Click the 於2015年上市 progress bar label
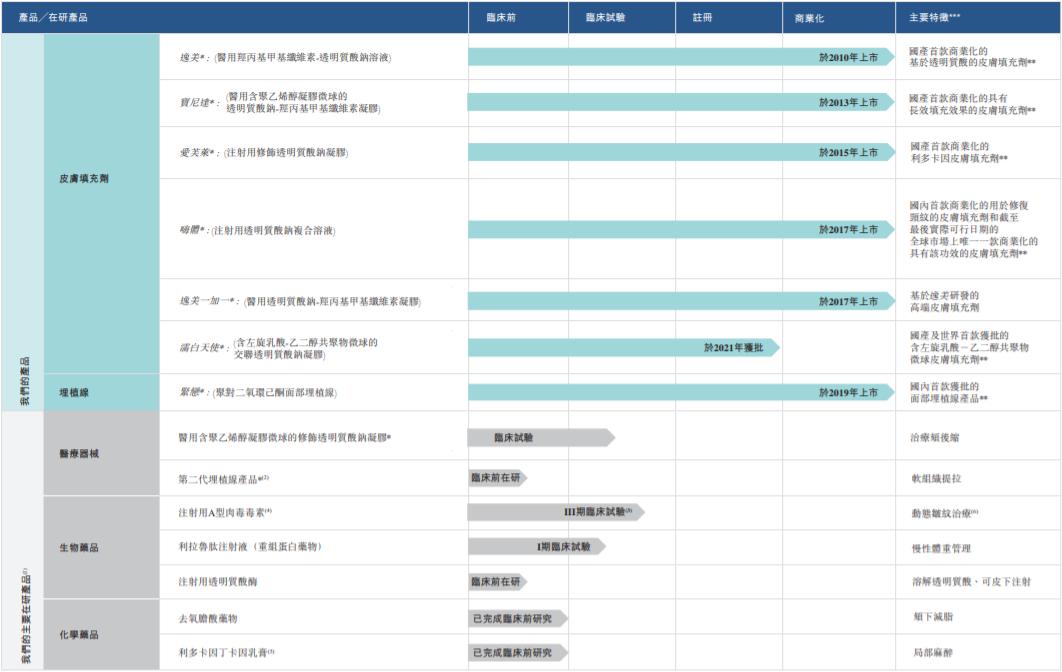Screen dimensions: 1062x672 [x=848, y=152]
